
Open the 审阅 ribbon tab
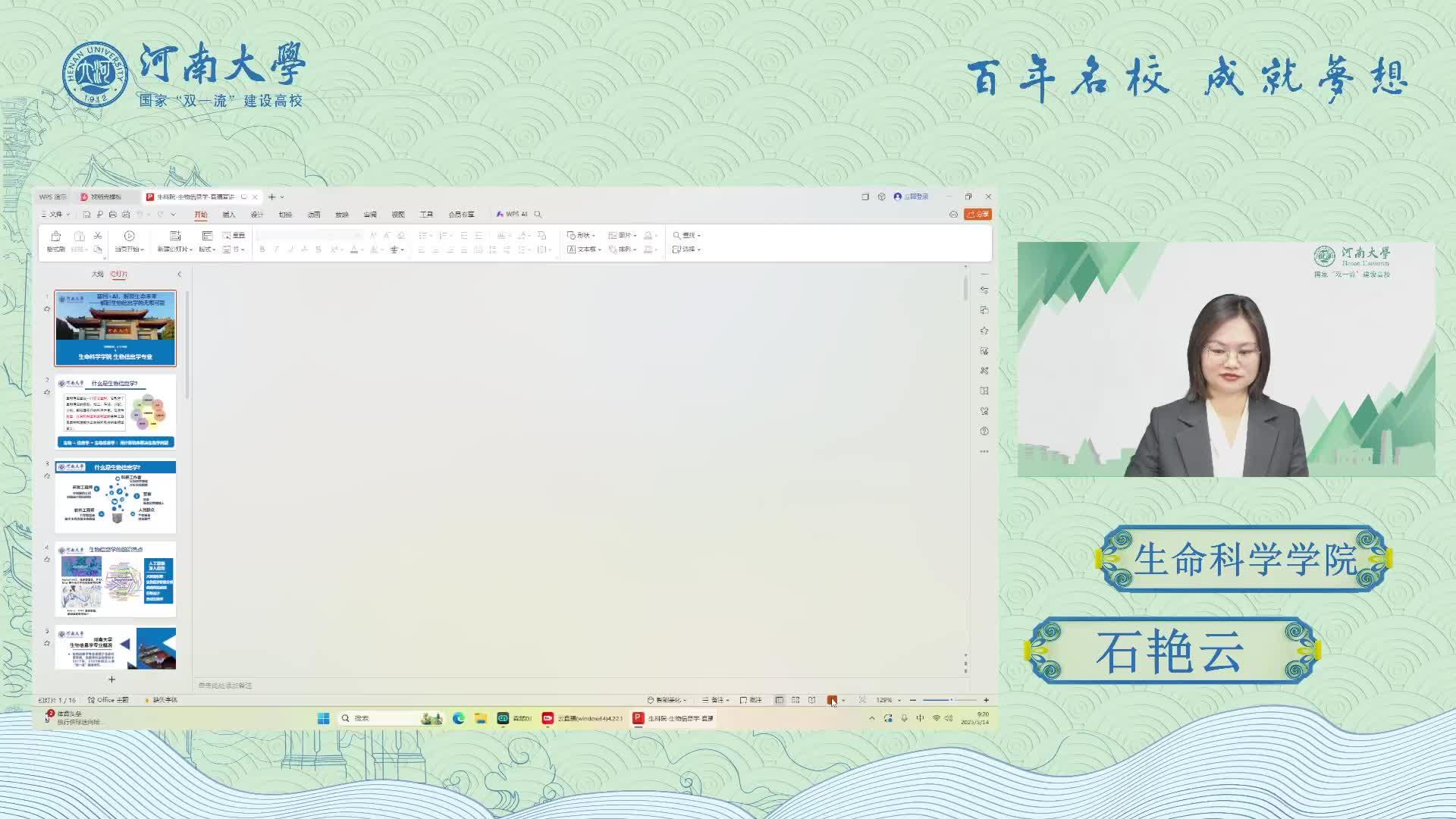370,215
